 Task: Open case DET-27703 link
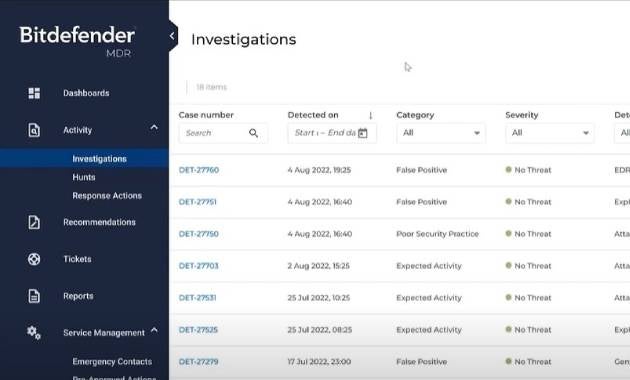pyautogui.click(x=198, y=266)
